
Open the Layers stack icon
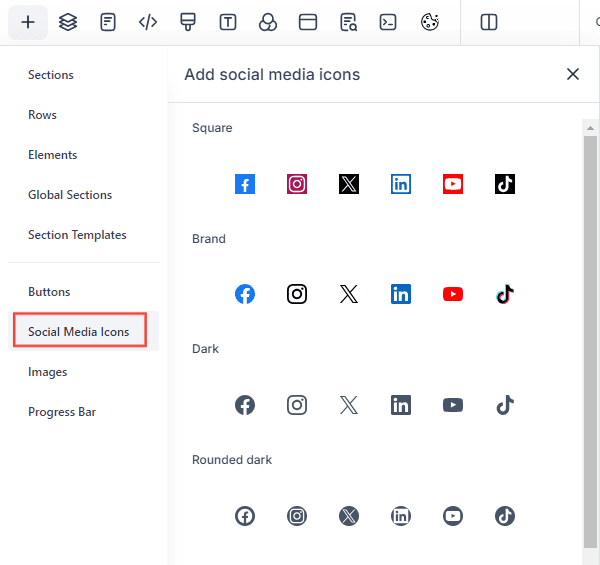pos(68,22)
